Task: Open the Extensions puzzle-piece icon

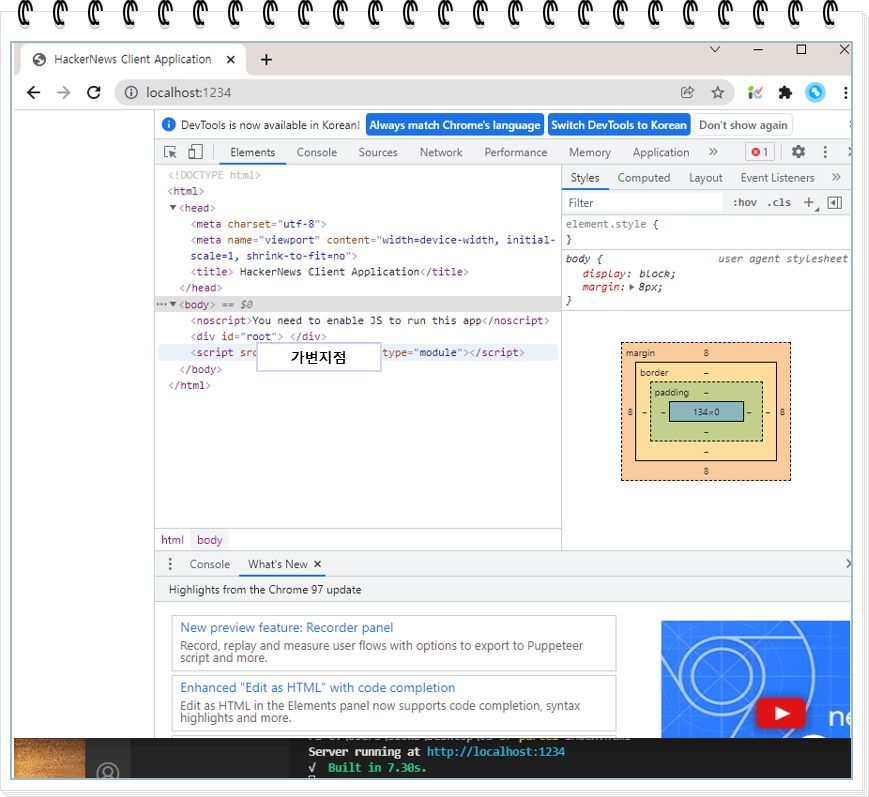Action: 785,93
